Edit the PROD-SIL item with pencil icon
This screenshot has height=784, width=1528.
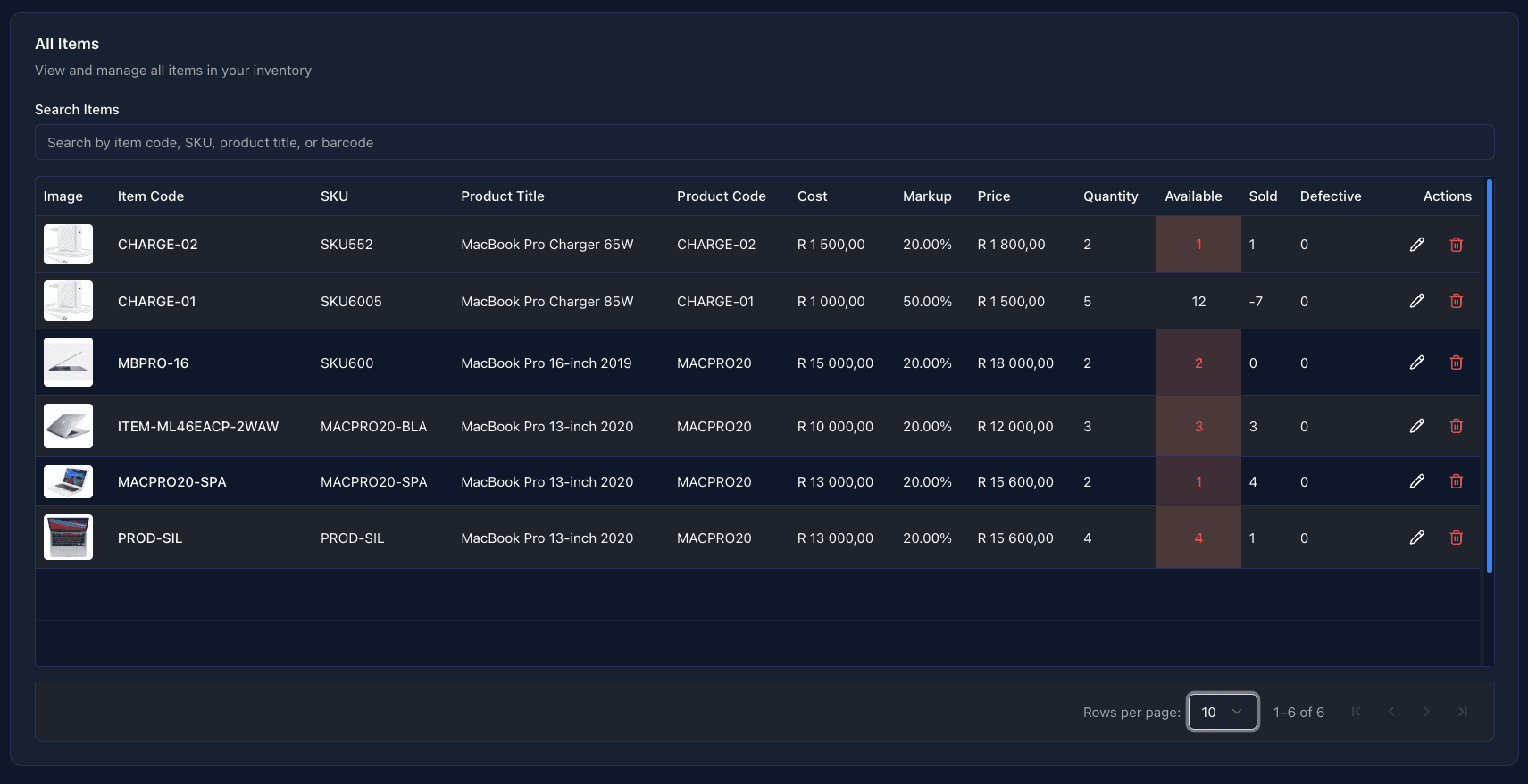point(1416,538)
